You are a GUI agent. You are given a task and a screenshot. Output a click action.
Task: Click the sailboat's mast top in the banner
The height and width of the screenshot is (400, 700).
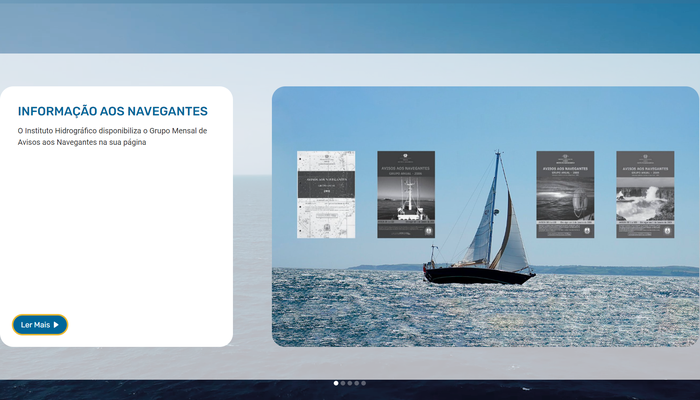(x=498, y=155)
